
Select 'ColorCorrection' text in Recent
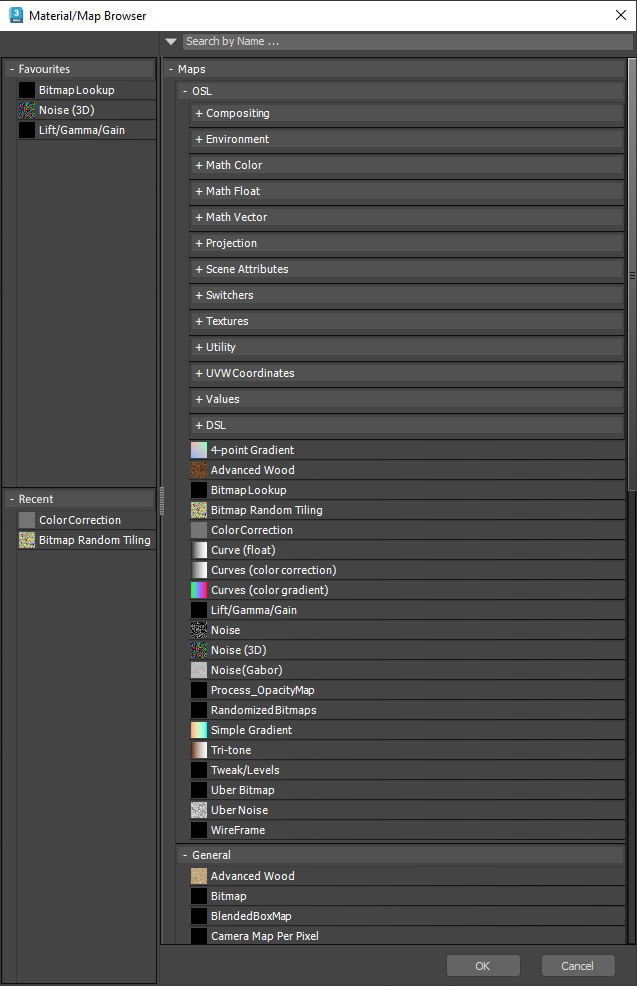[80, 520]
